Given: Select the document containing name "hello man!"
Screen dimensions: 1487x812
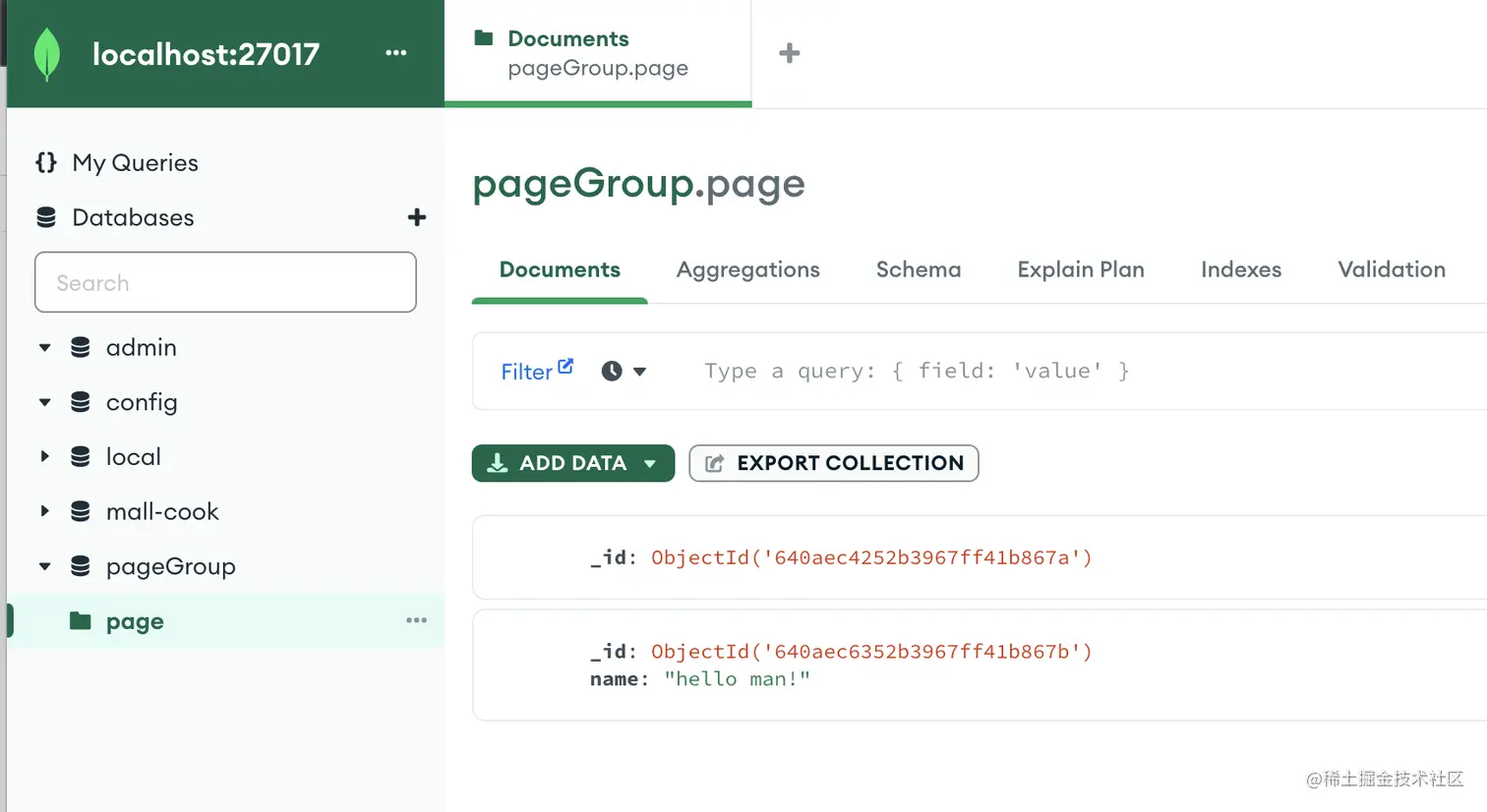Looking at the screenshot, I should [980, 665].
